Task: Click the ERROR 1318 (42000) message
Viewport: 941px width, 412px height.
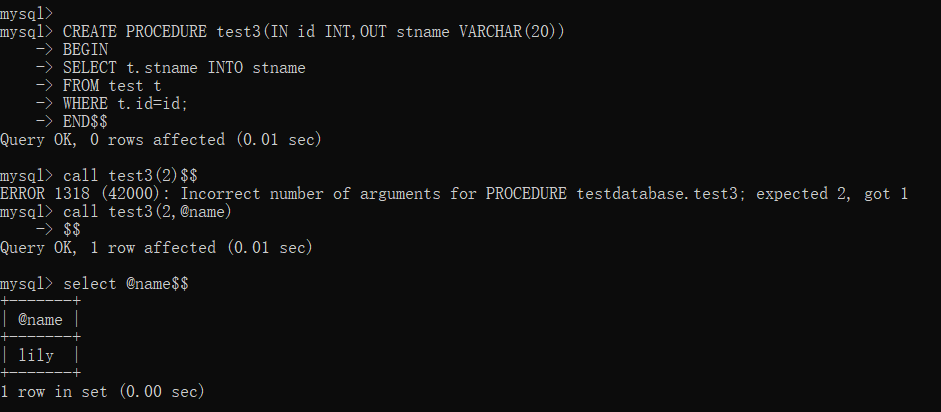Action: point(454,194)
